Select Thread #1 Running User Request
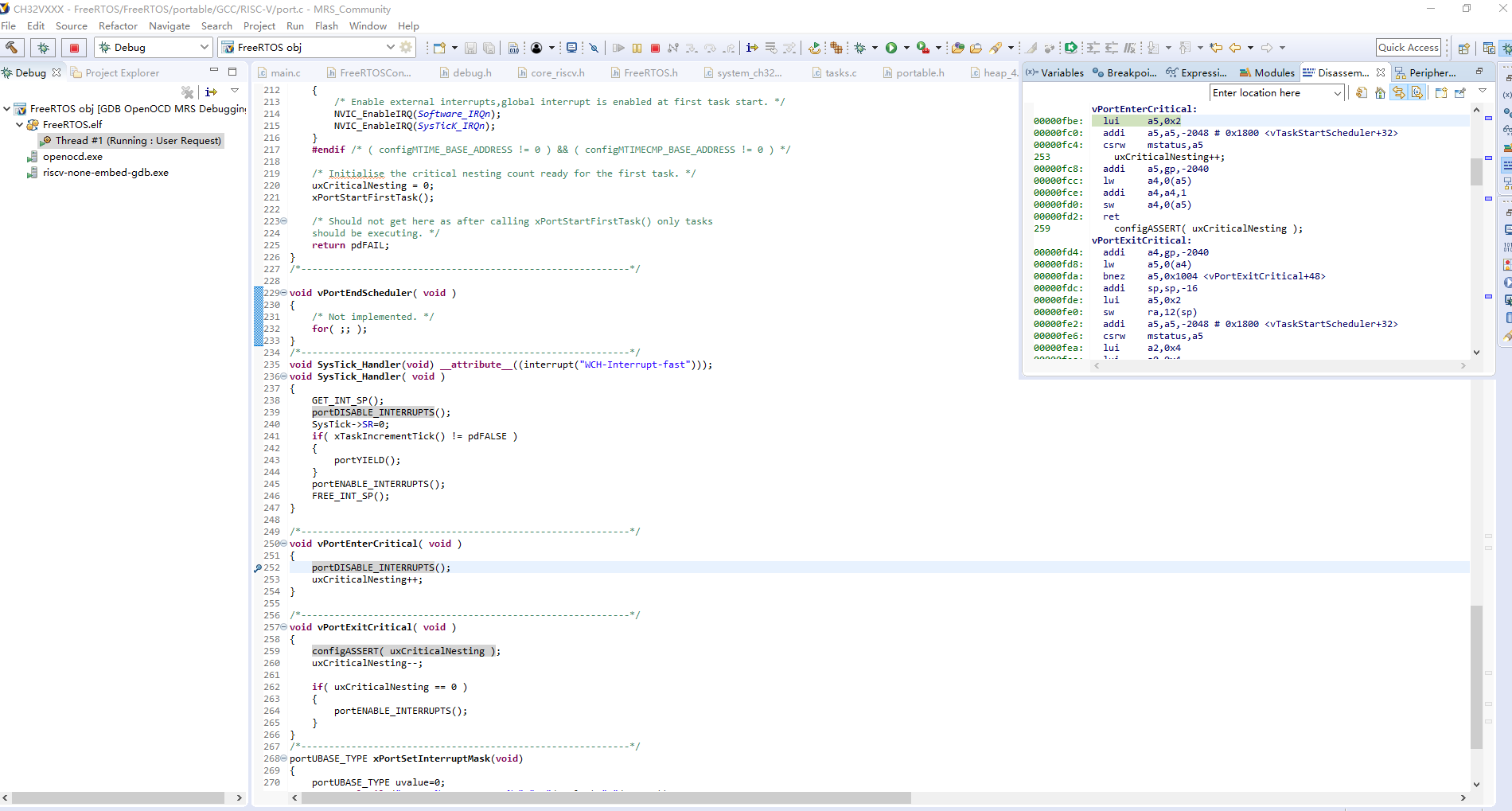 (132, 141)
